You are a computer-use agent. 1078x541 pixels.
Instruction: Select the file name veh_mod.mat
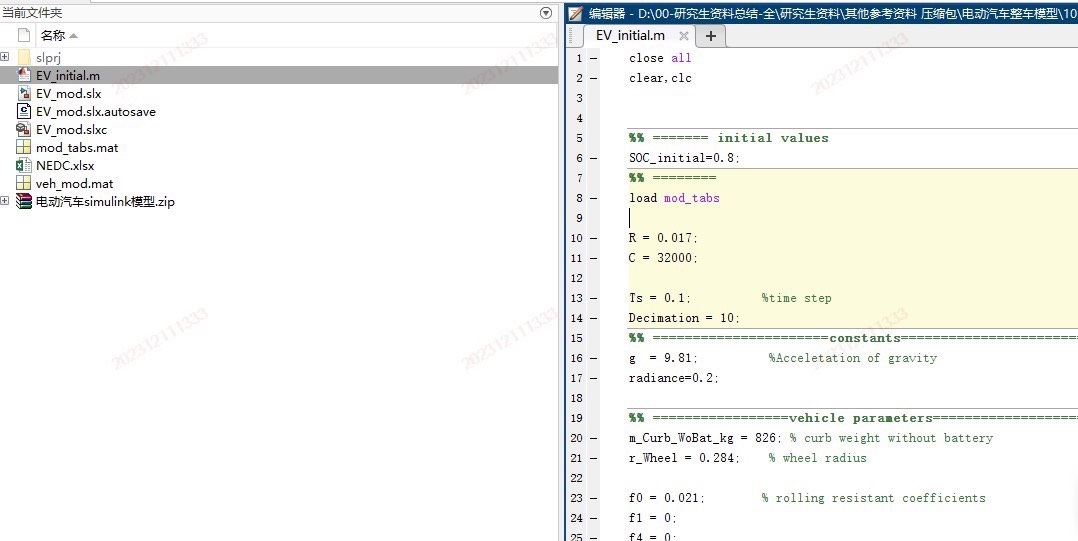74,184
